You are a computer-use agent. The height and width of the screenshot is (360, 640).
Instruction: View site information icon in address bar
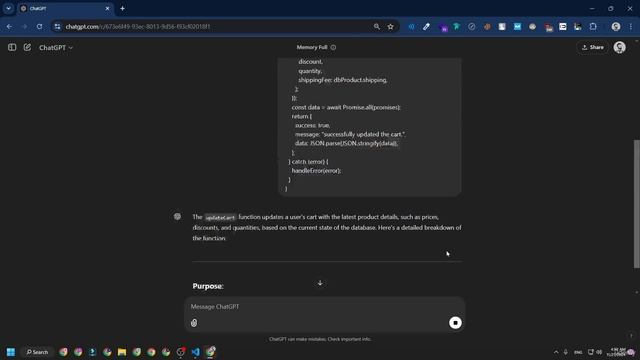tap(58, 27)
